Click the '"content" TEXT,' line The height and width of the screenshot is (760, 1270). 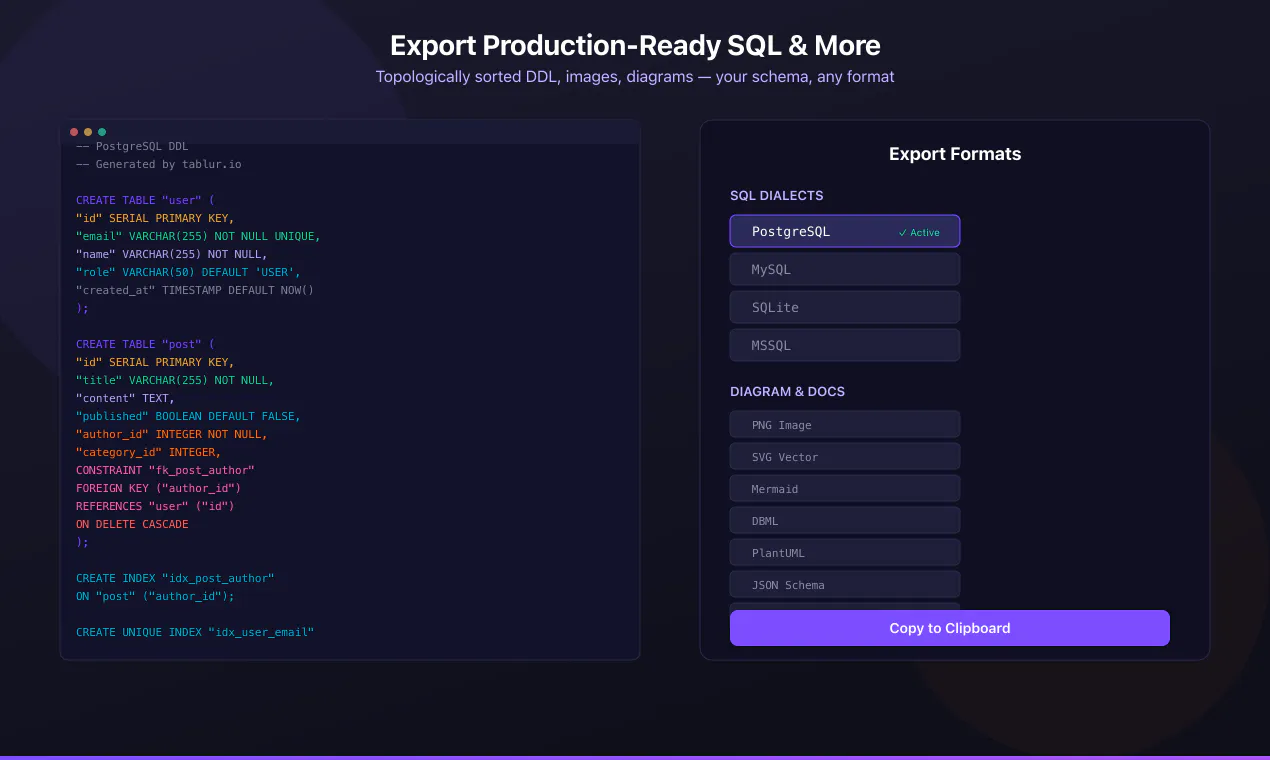click(125, 398)
